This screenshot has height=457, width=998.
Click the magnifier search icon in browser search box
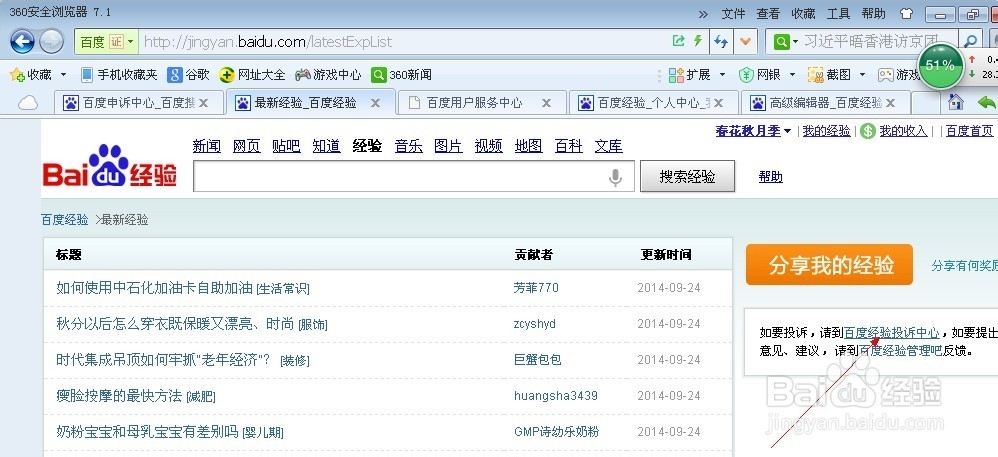point(970,42)
